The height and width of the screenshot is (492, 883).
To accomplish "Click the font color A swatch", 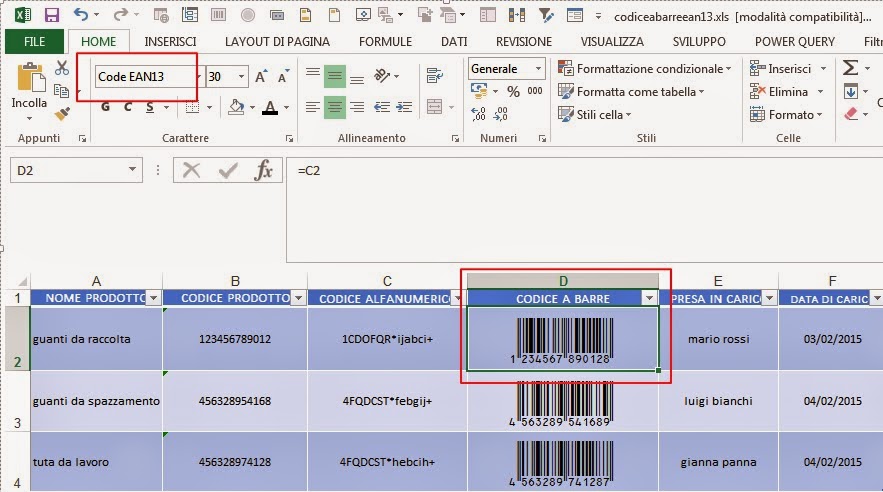I will pyautogui.click(x=270, y=107).
